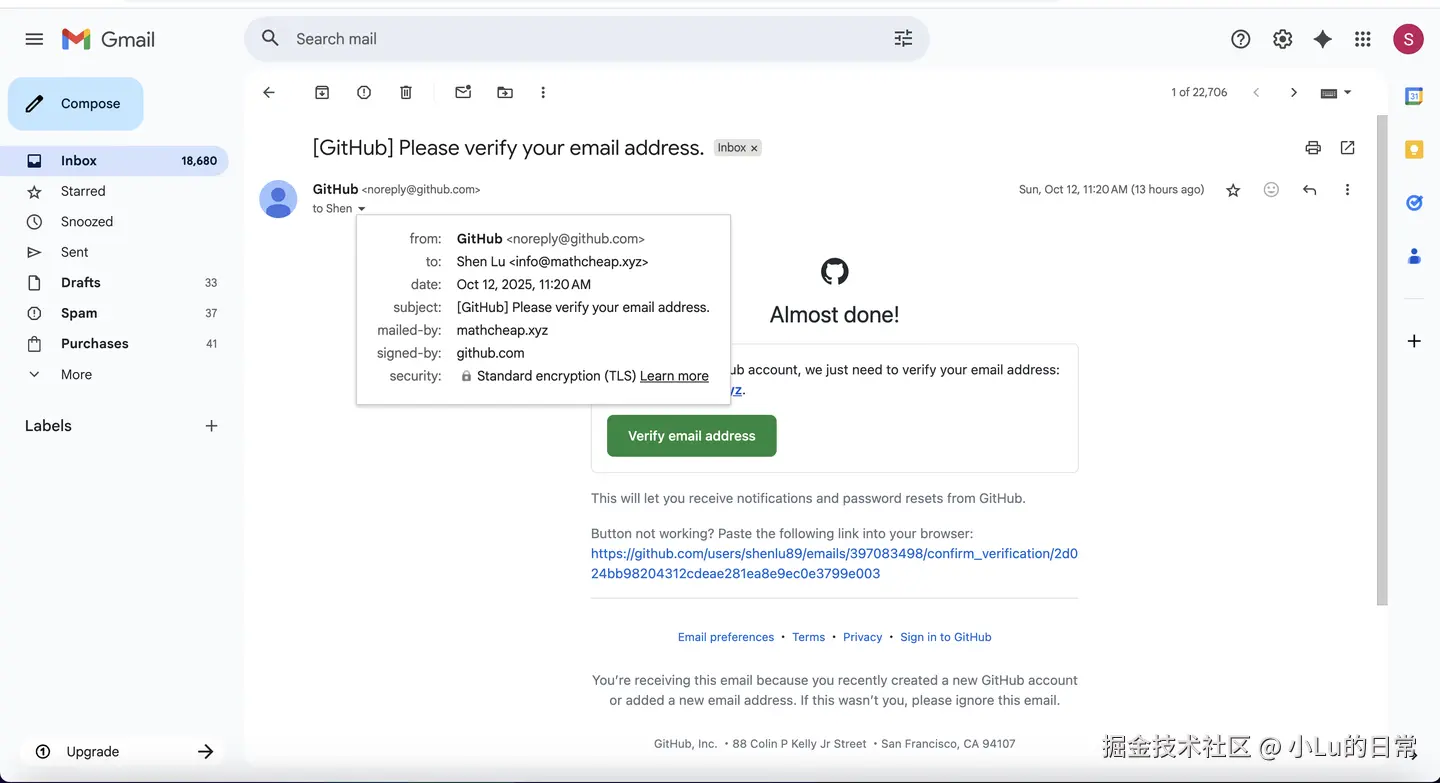Remove the Inbox label tag
The image size is (1440, 783).
coord(755,148)
